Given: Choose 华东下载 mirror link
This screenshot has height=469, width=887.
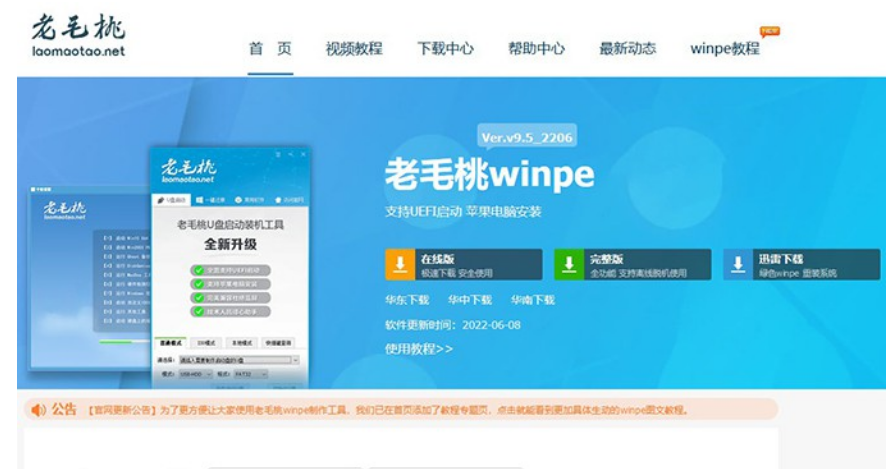Looking at the screenshot, I should click(x=407, y=300).
